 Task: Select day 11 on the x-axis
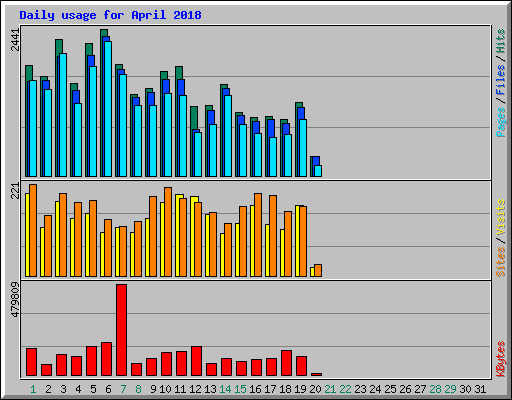coord(180,389)
